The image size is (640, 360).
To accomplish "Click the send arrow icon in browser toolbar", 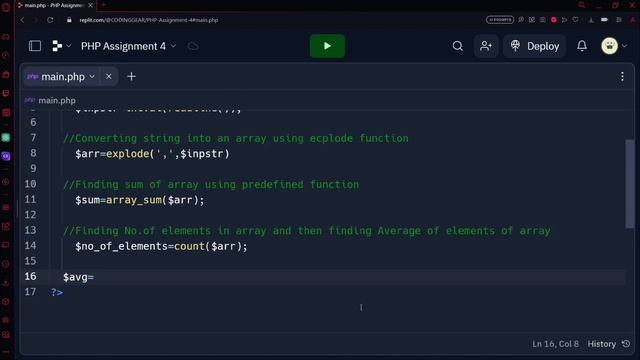I will point(564,20).
